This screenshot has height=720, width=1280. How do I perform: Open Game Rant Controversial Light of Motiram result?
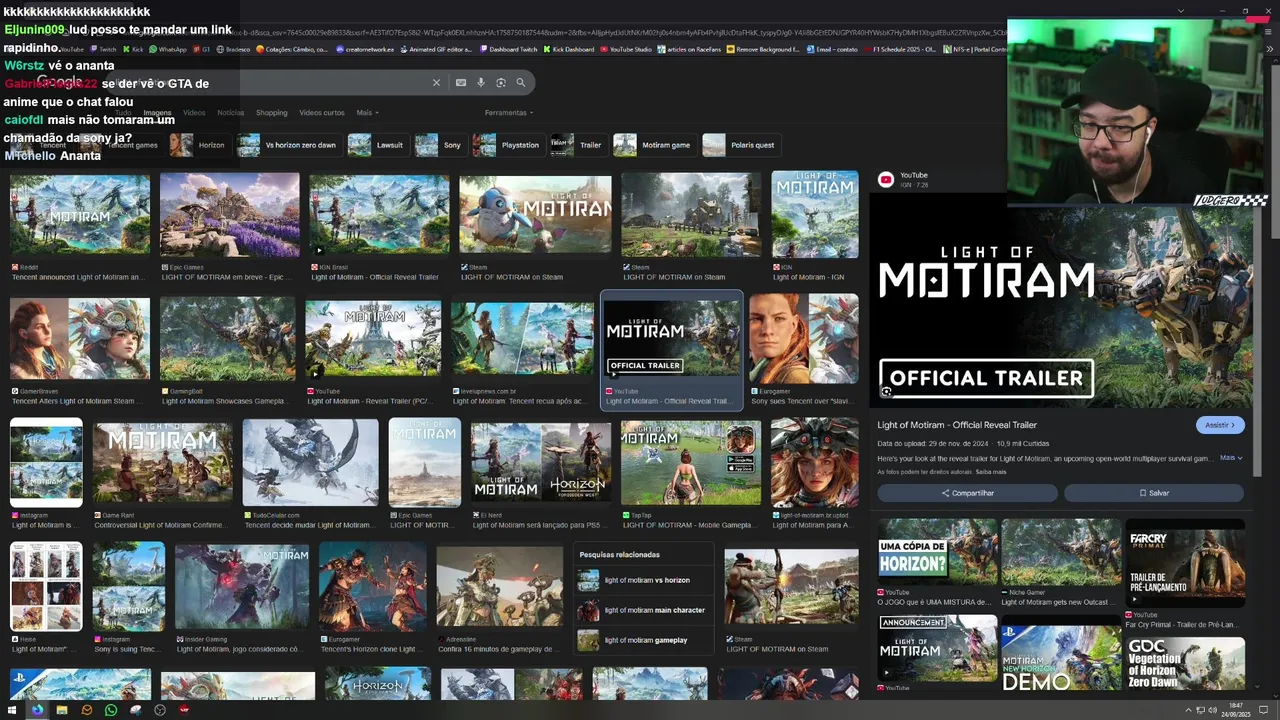coord(162,525)
